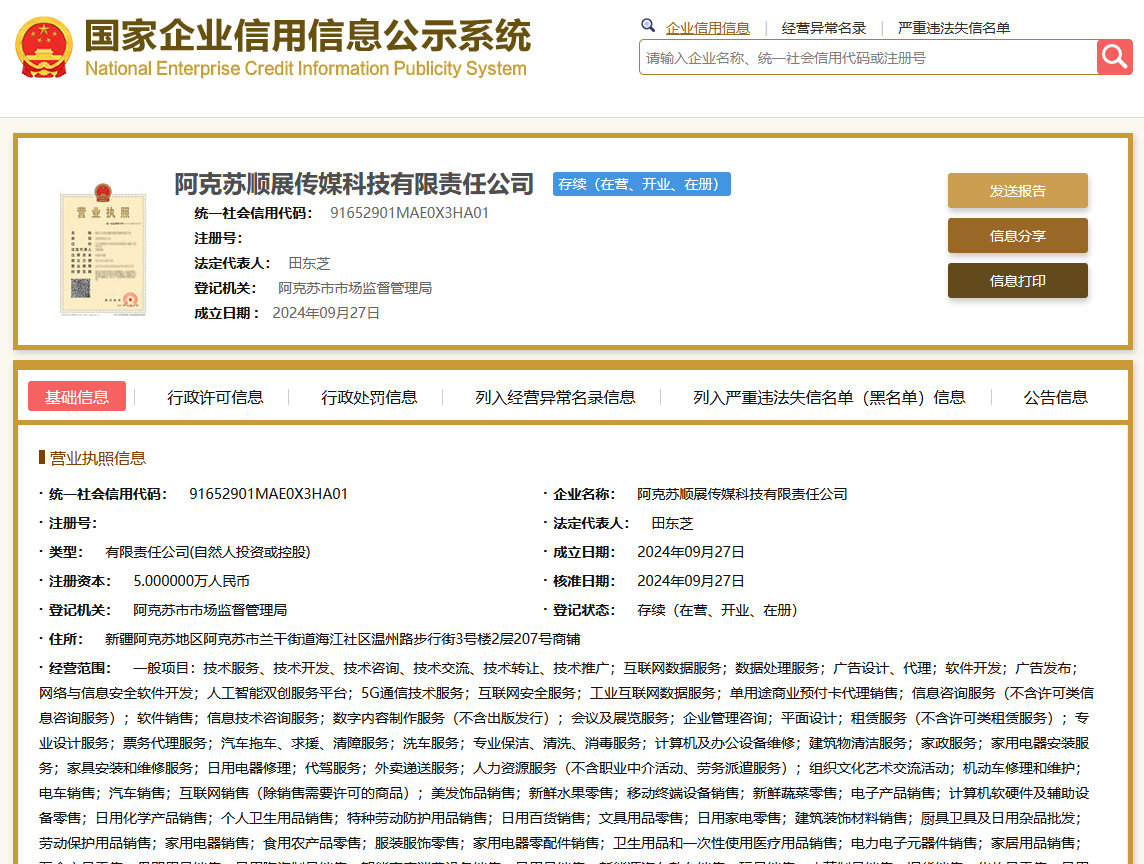Click the 存续（在营、开业、在册）status badge
The image size is (1144, 864).
(641, 184)
